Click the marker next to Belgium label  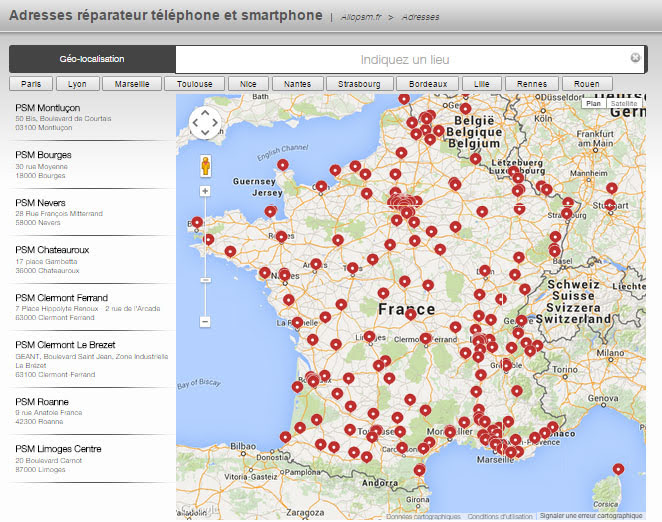[439, 130]
